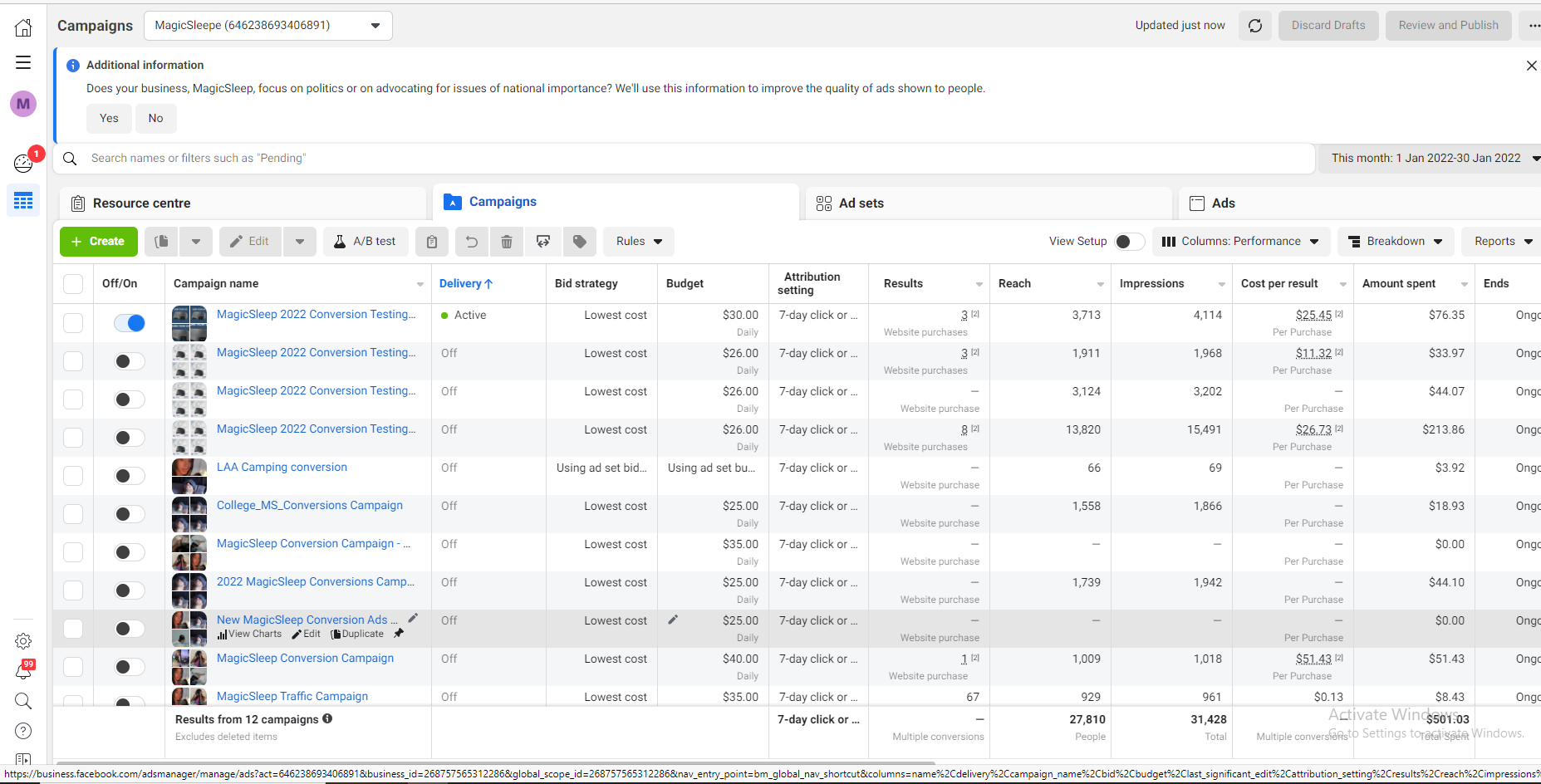
Task: Open the LAA Camping conversion campaign link
Action: 282,468
